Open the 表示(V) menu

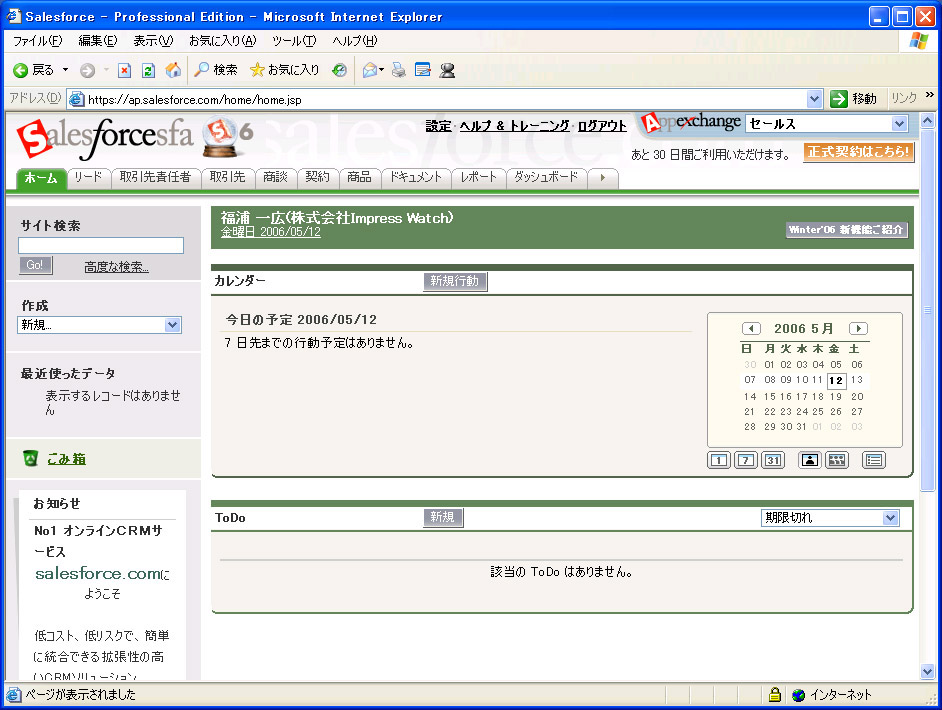pos(153,41)
